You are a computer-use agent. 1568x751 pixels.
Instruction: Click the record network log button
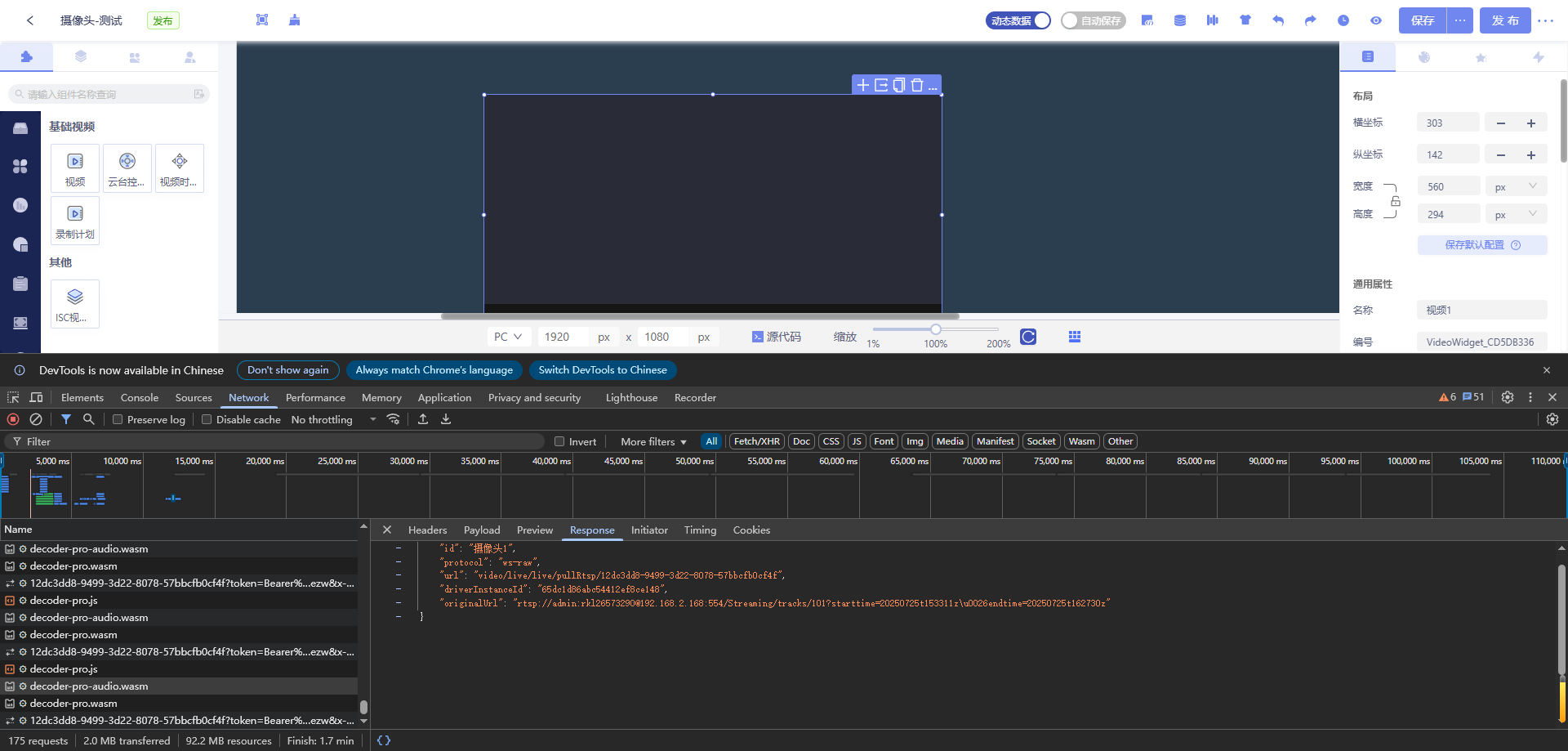click(13, 419)
